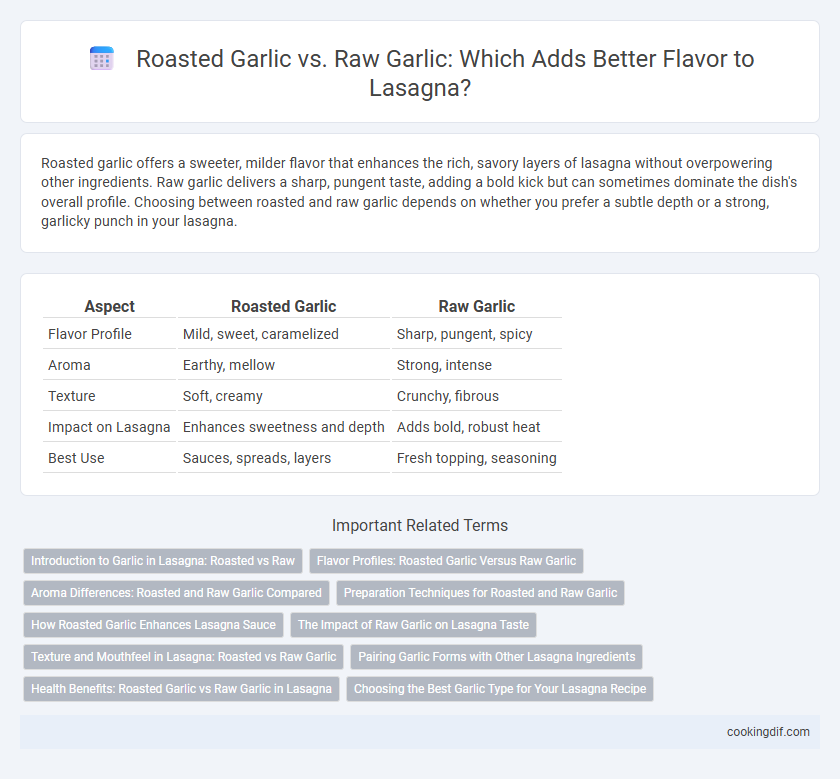Image resolution: width=840 pixels, height=779 pixels.
Task: Click the 'Aroma' row label
Action: [69, 365]
